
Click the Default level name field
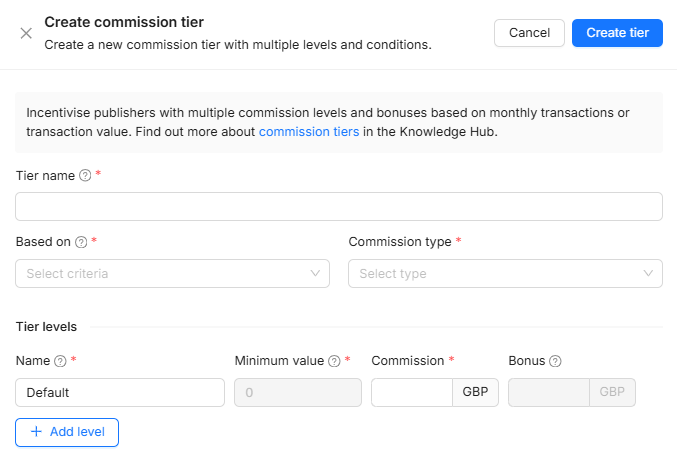[x=120, y=393]
